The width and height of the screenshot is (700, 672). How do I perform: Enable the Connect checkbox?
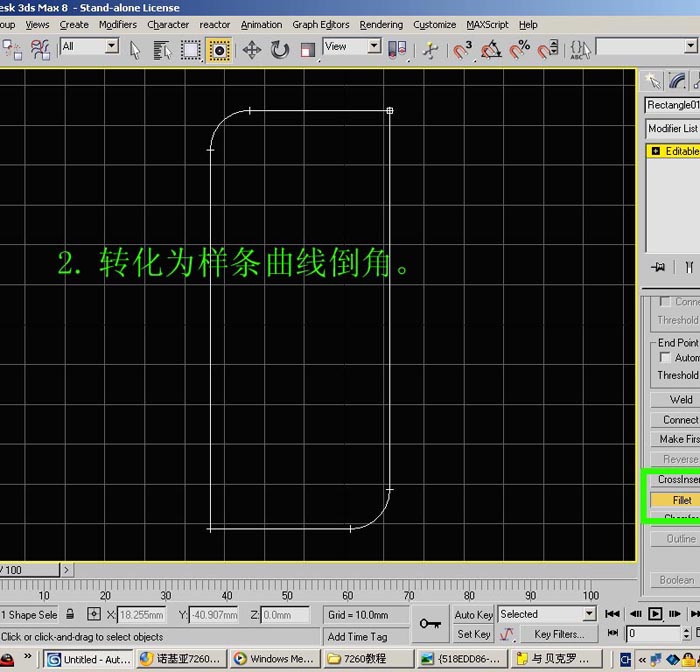665,302
